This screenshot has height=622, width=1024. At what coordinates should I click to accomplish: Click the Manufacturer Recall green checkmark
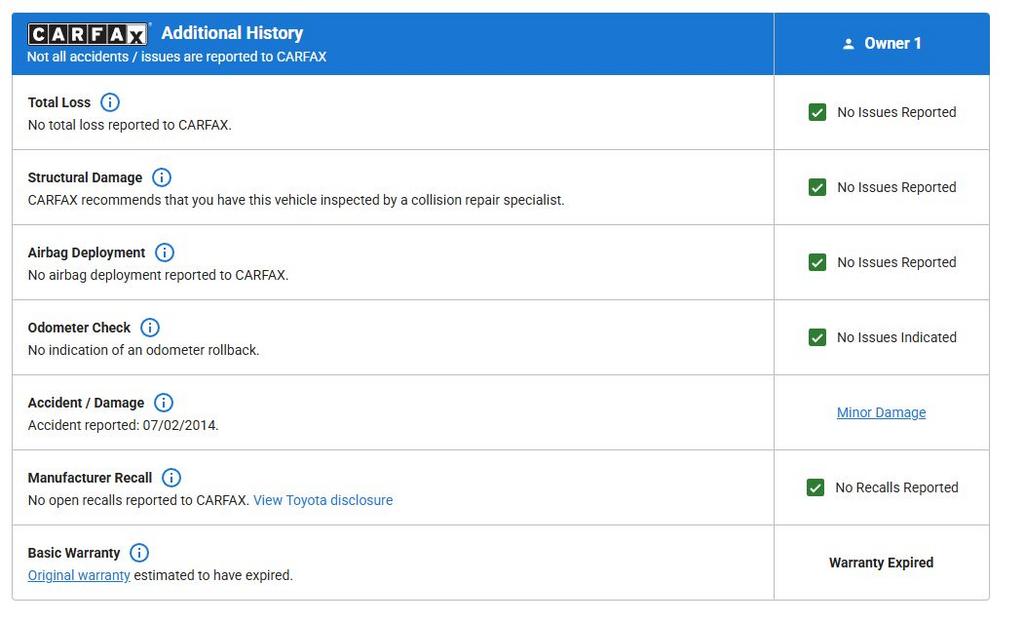point(815,487)
